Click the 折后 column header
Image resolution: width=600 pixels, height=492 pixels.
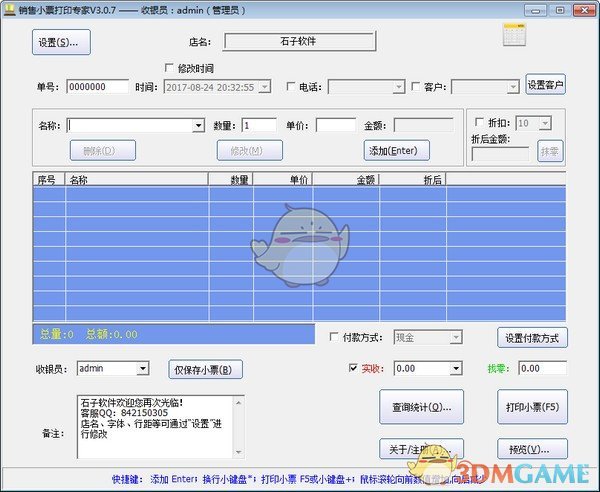click(413, 179)
